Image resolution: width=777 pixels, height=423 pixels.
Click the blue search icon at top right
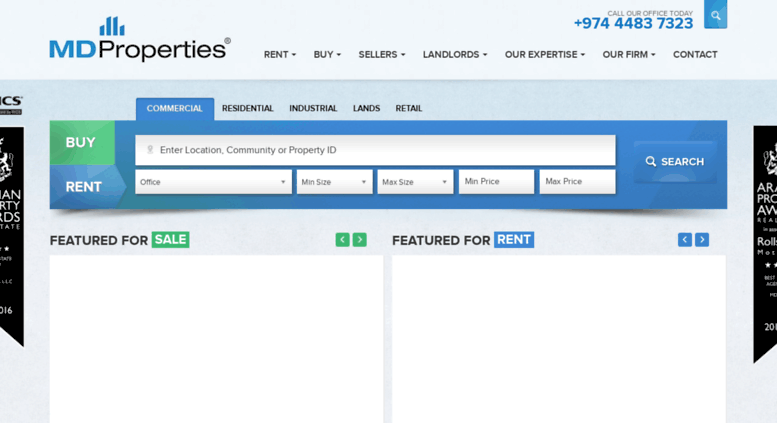(x=716, y=14)
